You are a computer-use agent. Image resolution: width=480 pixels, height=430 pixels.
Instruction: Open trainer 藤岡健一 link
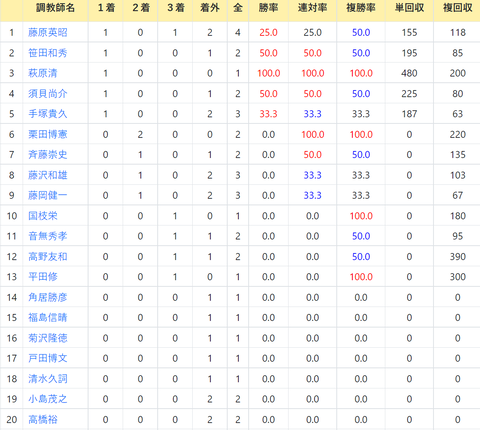(48, 195)
